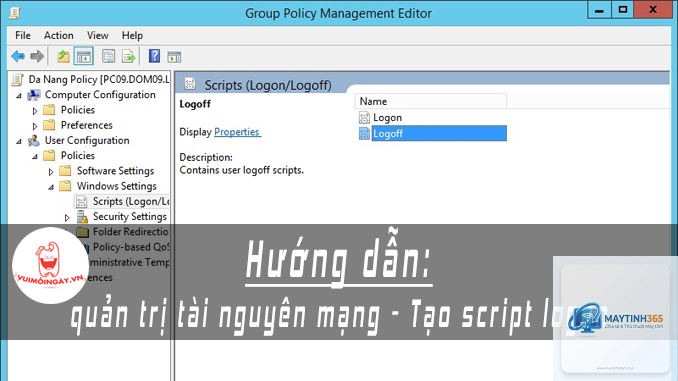The image size is (678, 381).
Task: Click the Scripts tree node icon
Action: [x=81, y=202]
